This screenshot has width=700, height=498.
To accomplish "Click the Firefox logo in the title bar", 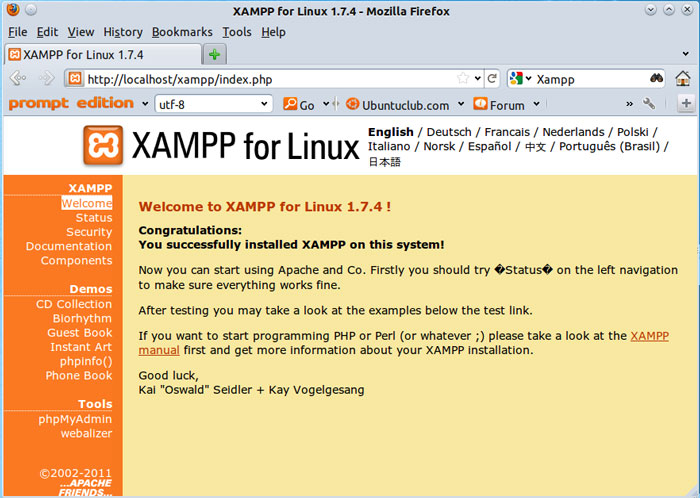I will click(13, 9).
